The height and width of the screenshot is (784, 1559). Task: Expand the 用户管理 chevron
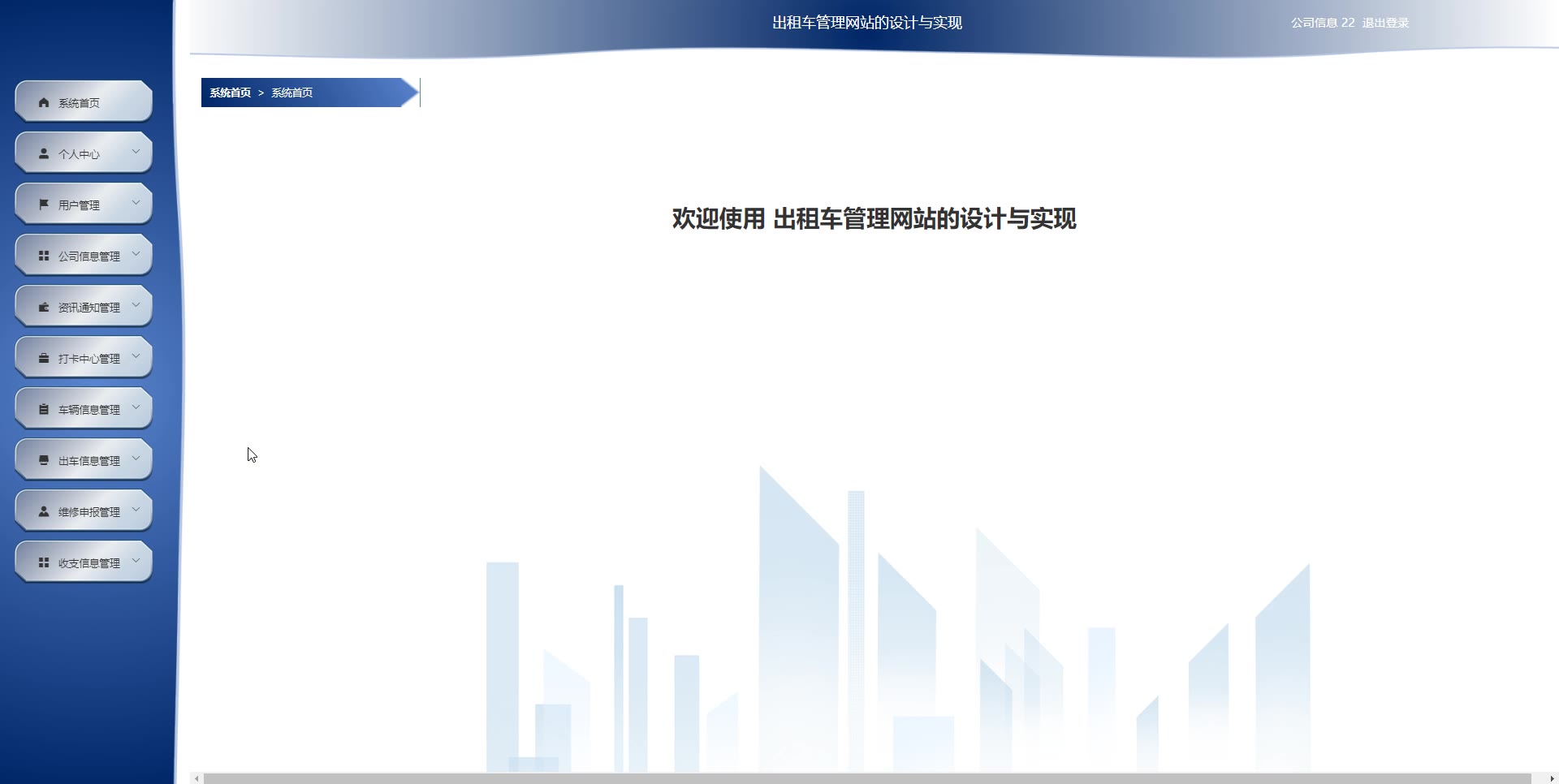tap(136, 203)
